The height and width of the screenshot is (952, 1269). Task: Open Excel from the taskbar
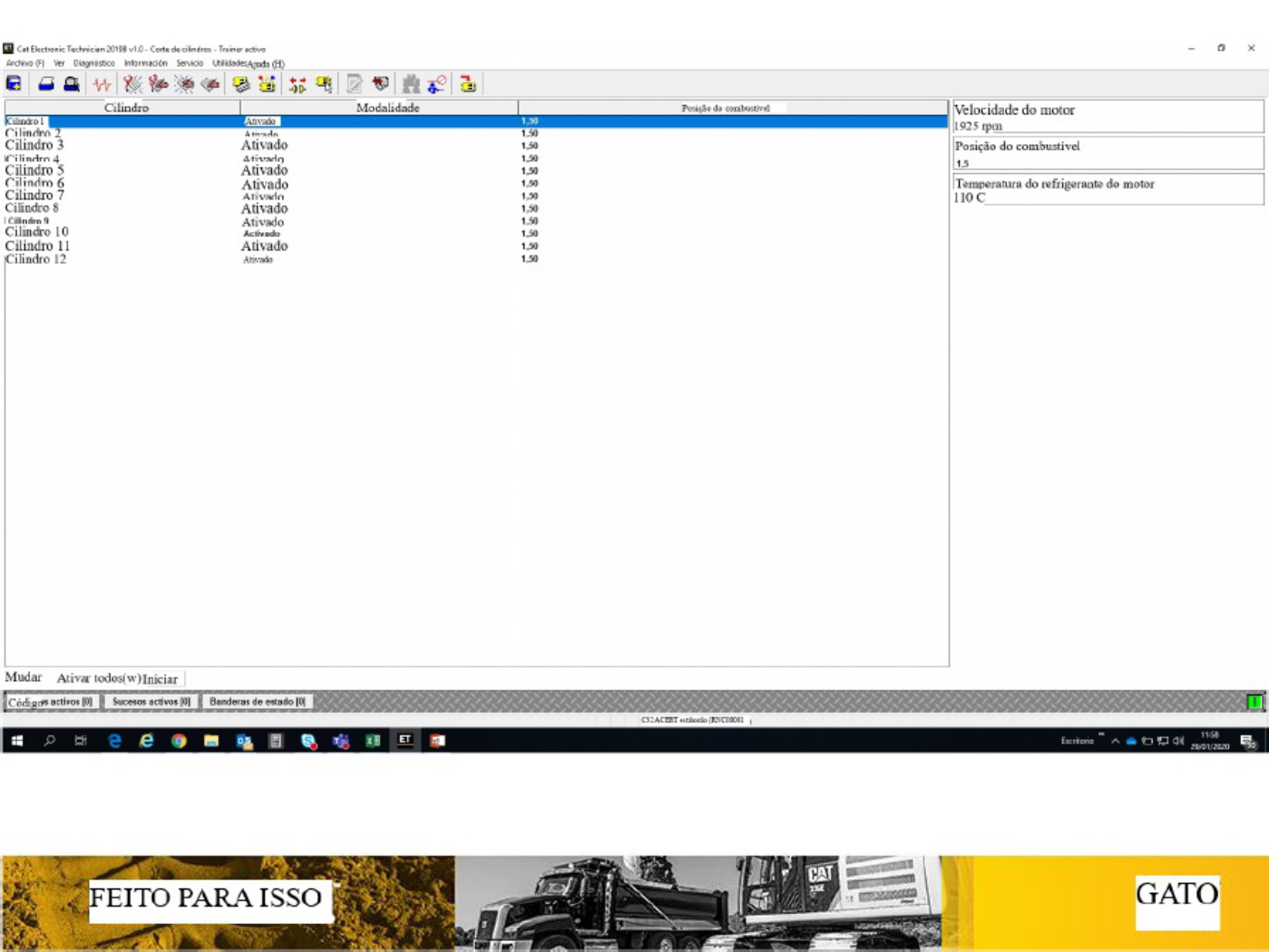[373, 741]
